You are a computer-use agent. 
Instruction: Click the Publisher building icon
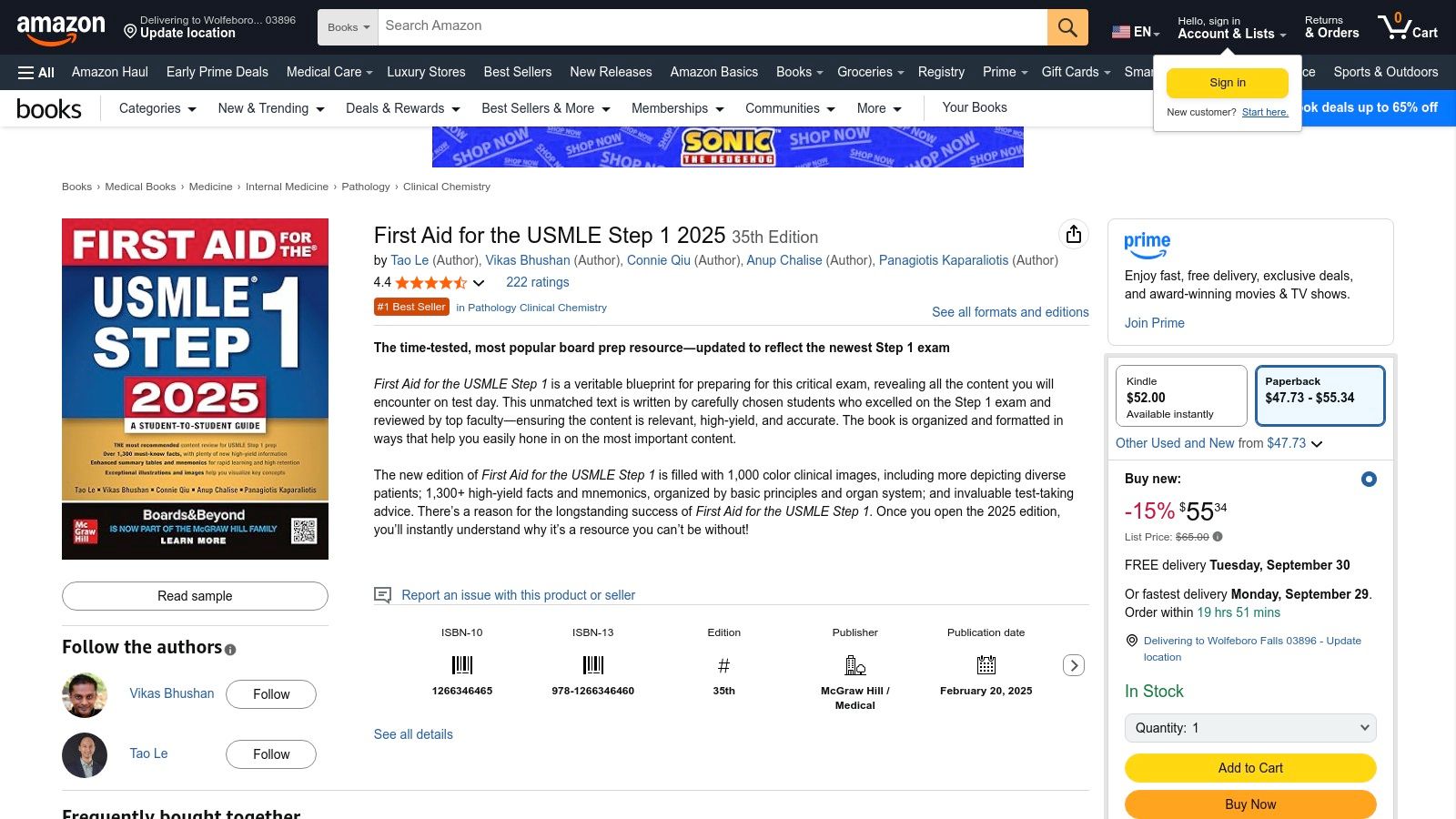855,665
